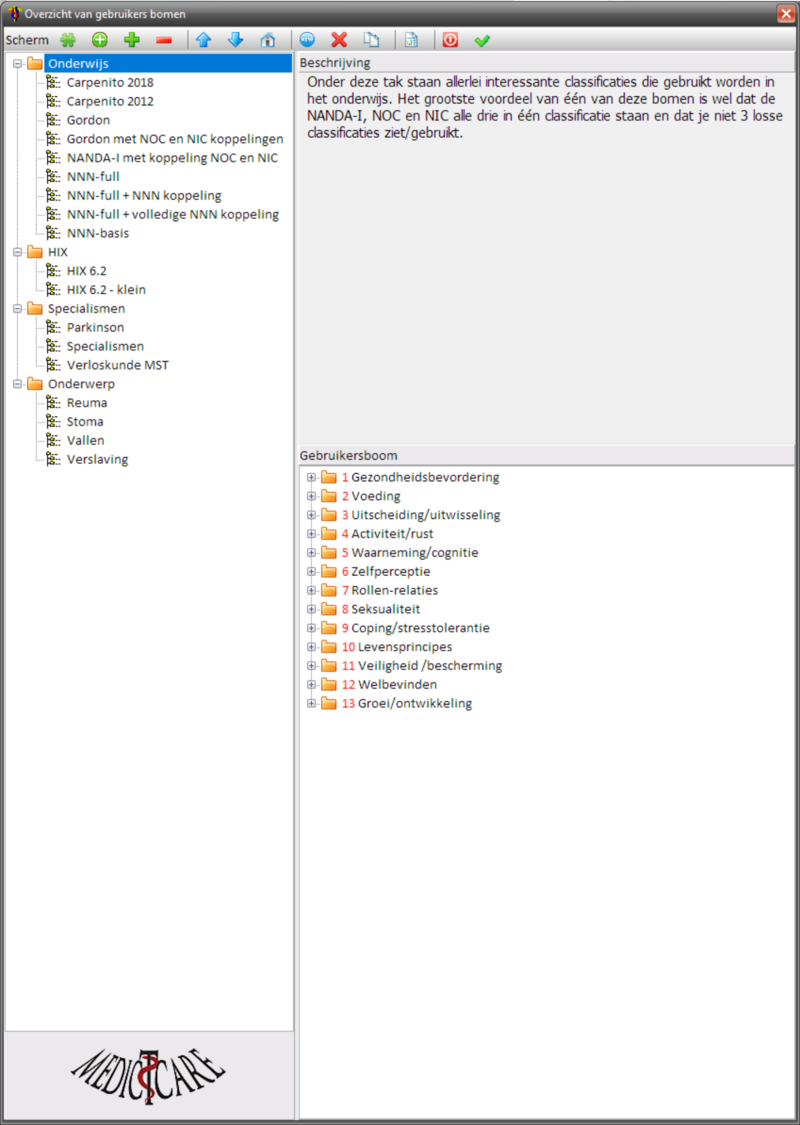The height and width of the screenshot is (1125, 800).
Task: Click the blue up arrow icon
Action: [x=204, y=40]
